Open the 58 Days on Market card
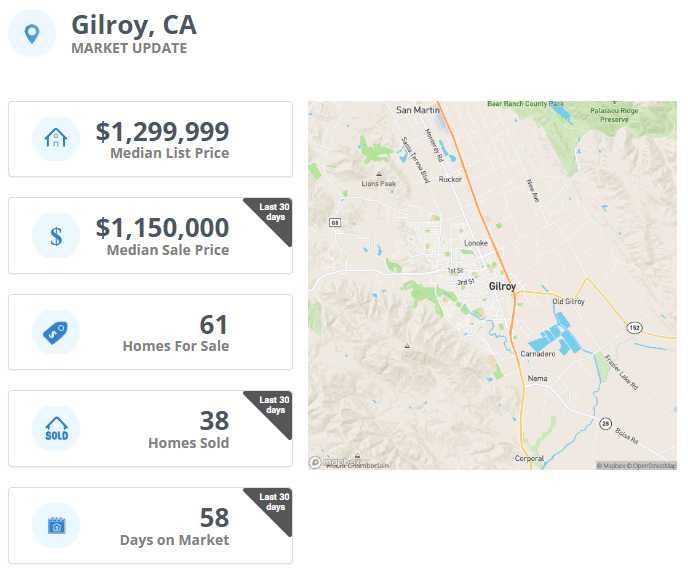 pyautogui.click(x=150, y=525)
